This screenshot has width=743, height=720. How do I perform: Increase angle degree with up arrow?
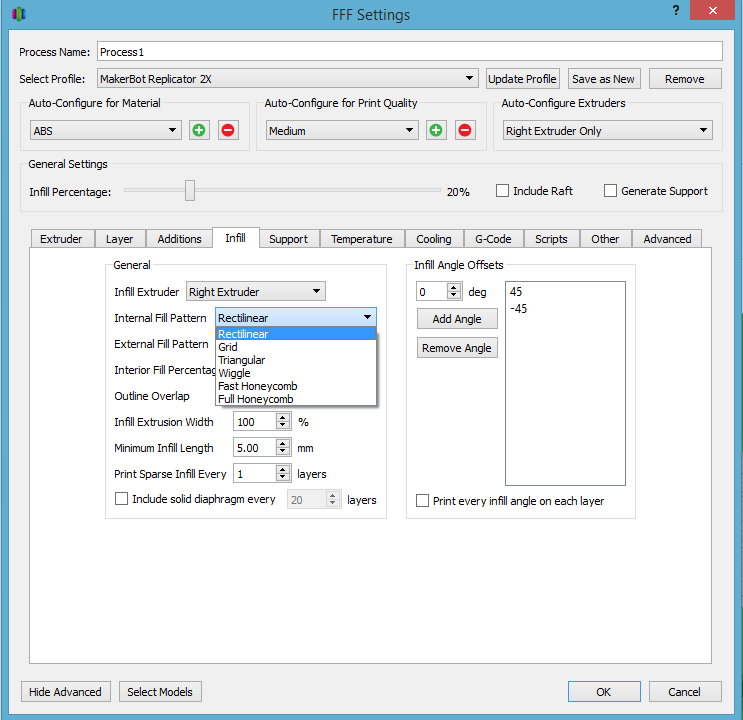pyautogui.click(x=454, y=287)
